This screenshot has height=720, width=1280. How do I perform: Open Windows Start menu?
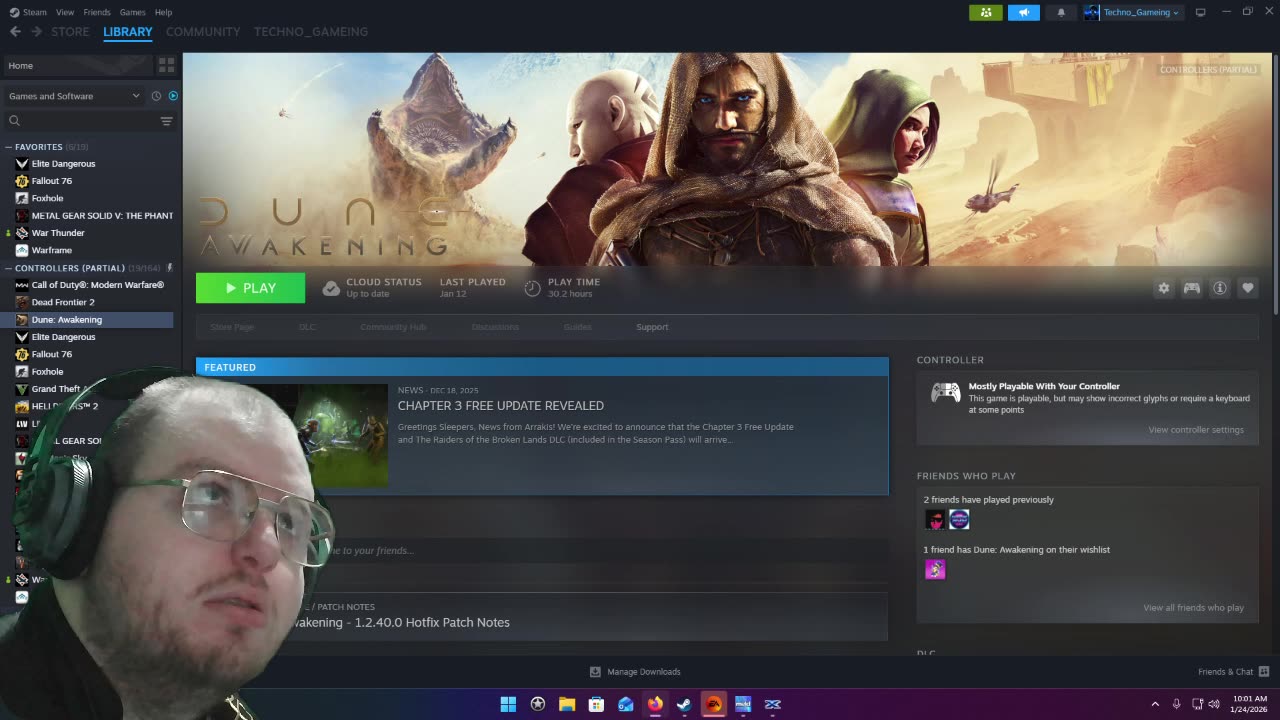[x=508, y=704]
